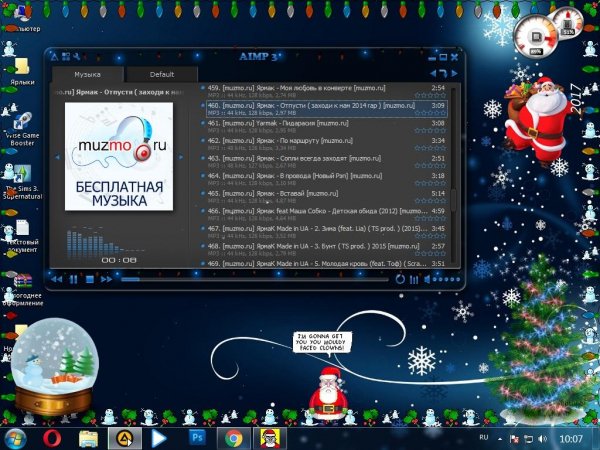Skip to the previous track
600x450 pixels.
tap(57, 279)
